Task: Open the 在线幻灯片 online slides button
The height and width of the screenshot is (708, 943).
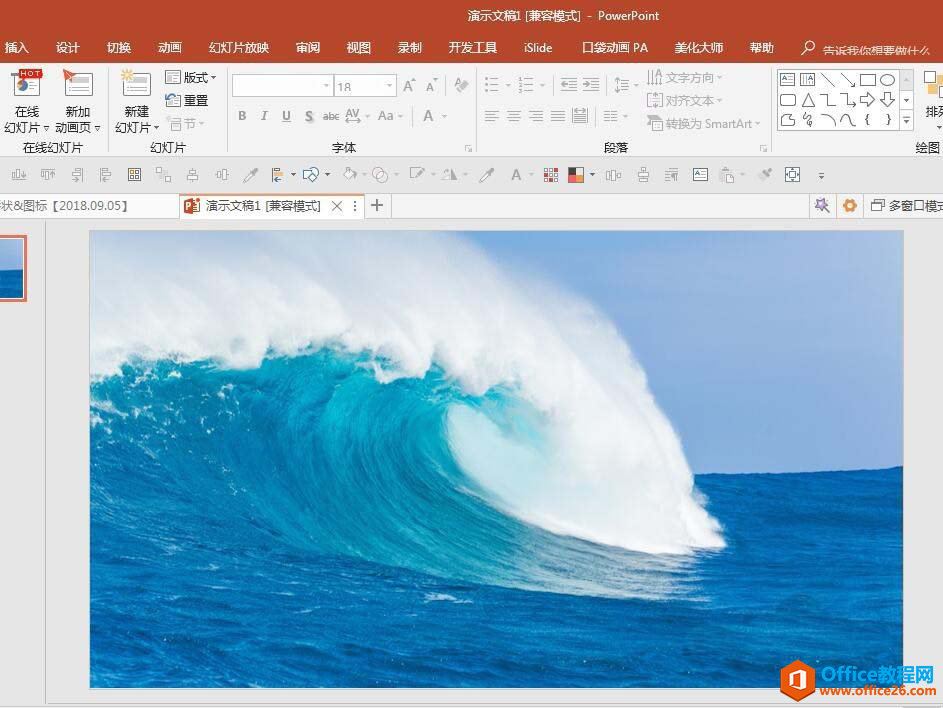Action: tap(26, 101)
